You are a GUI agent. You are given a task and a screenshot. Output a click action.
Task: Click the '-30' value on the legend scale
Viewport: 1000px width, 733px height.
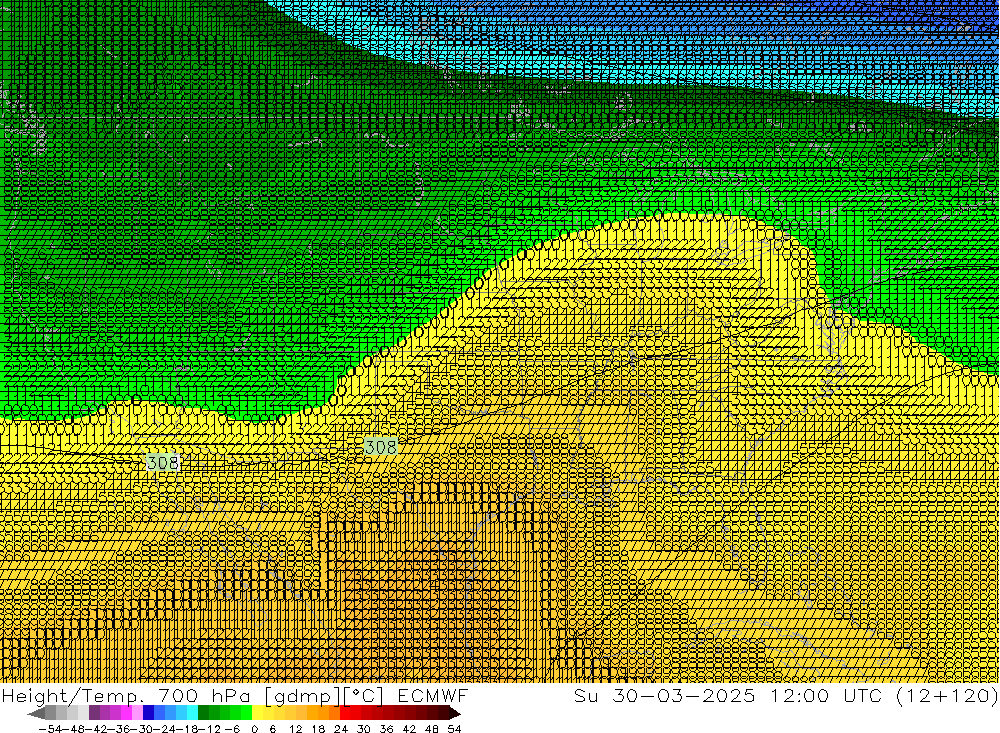pos(143,729)
